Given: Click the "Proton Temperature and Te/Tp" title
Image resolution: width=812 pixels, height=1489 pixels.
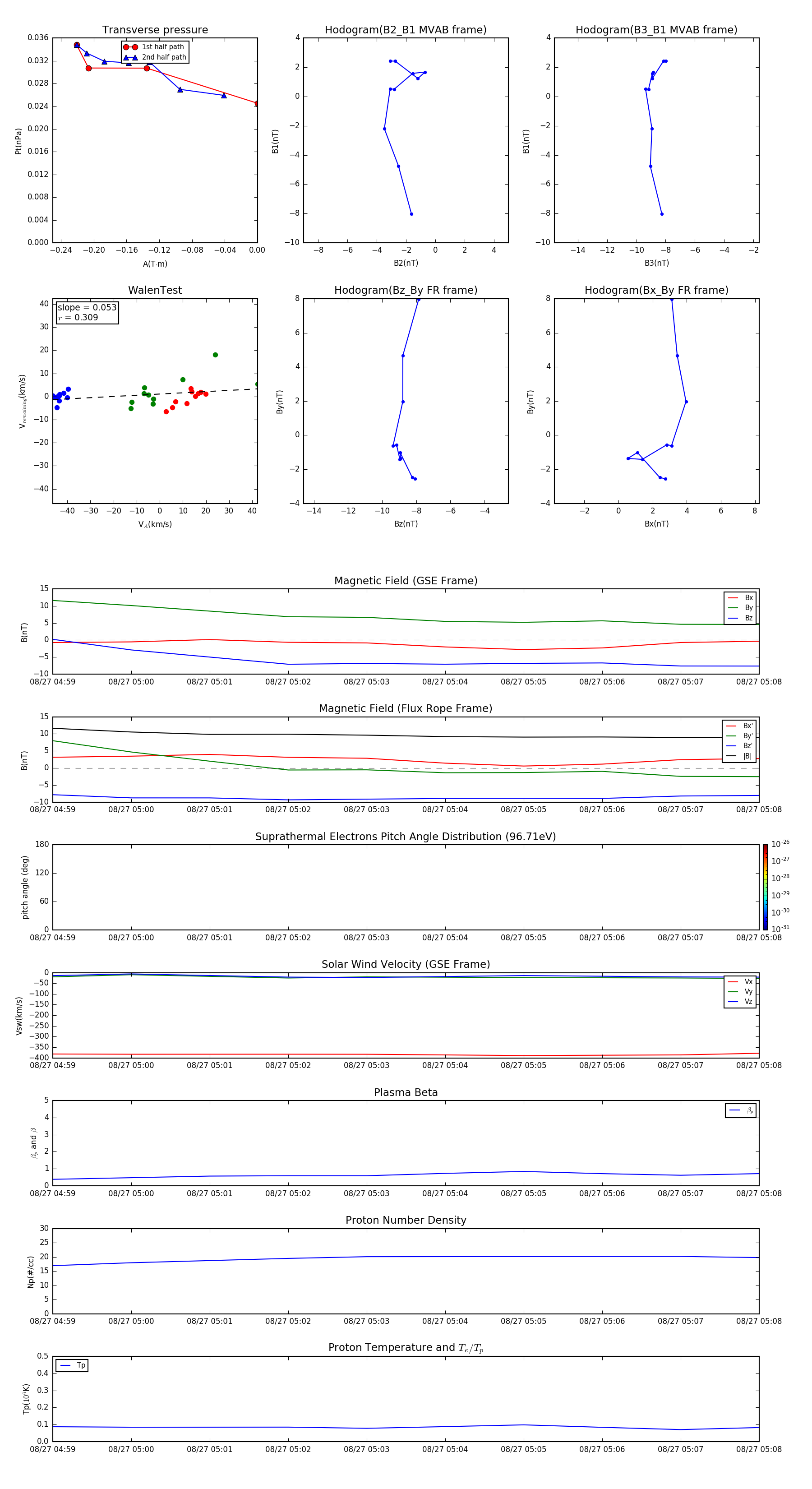Looking at the screenshot, I should (406, 1348).
